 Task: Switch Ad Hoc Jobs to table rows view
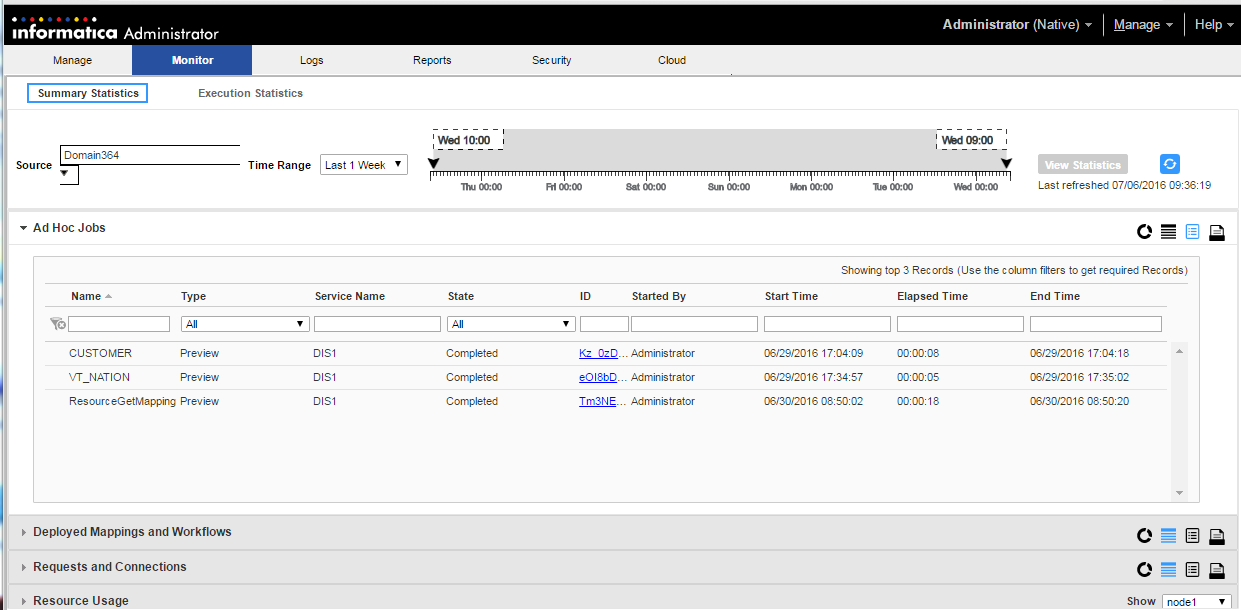[1168, 233]
